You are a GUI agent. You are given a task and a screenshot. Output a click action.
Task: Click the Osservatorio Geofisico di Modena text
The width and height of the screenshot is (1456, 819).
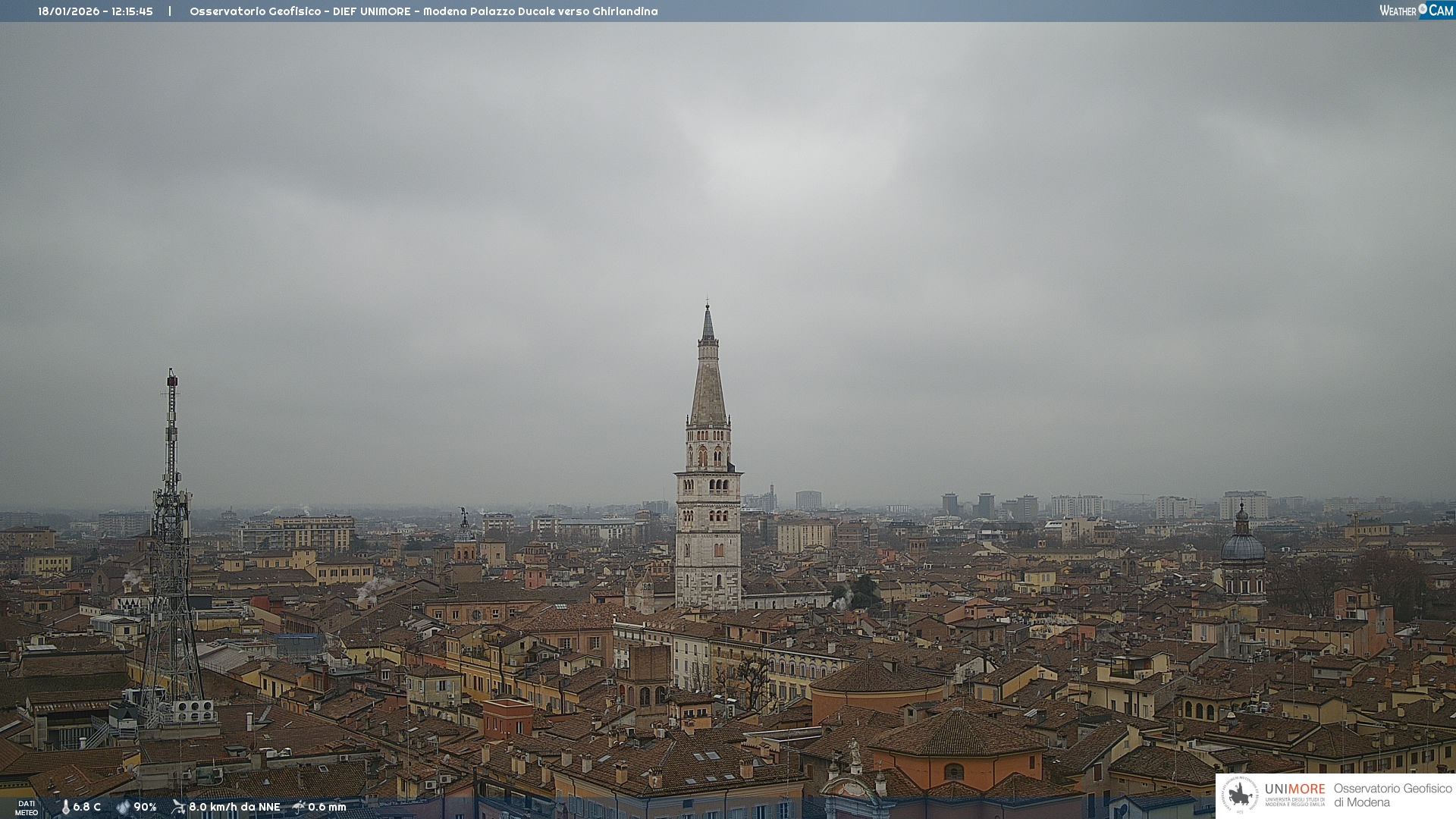[x=1392, y=795]
